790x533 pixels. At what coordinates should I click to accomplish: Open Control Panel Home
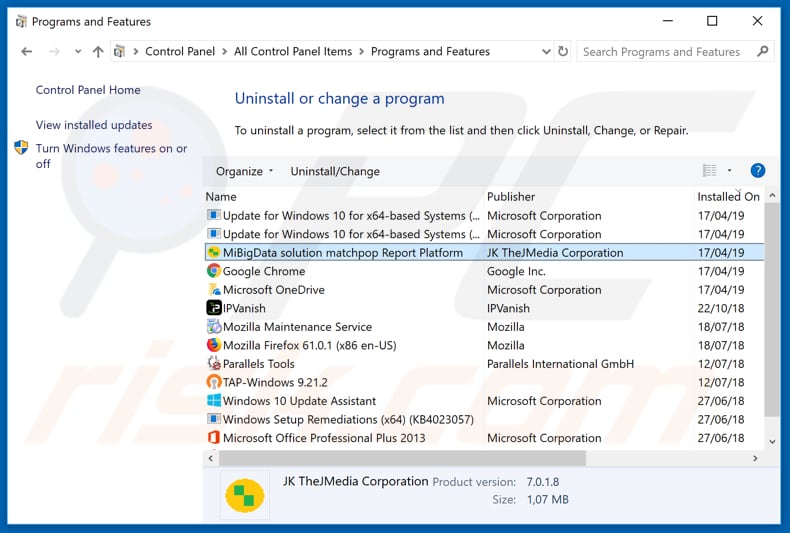tap(88, 90)
